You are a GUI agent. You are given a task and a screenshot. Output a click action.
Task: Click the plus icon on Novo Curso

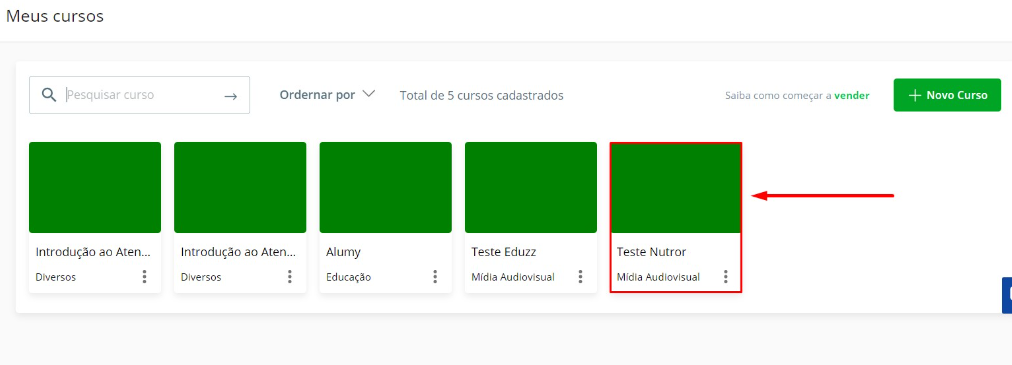pyautogui.click(x=914, y=95)
